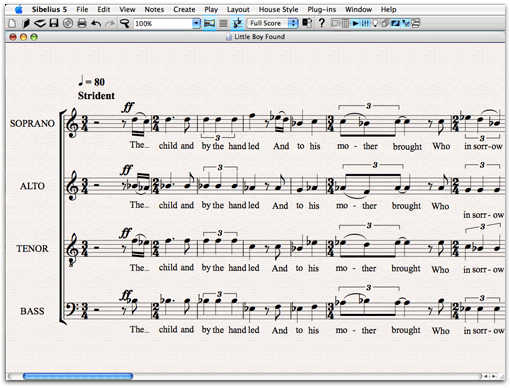Screen dimensions: 510x388
Task: Select the tenor lyric 'Who'
Action: (440, 269)
